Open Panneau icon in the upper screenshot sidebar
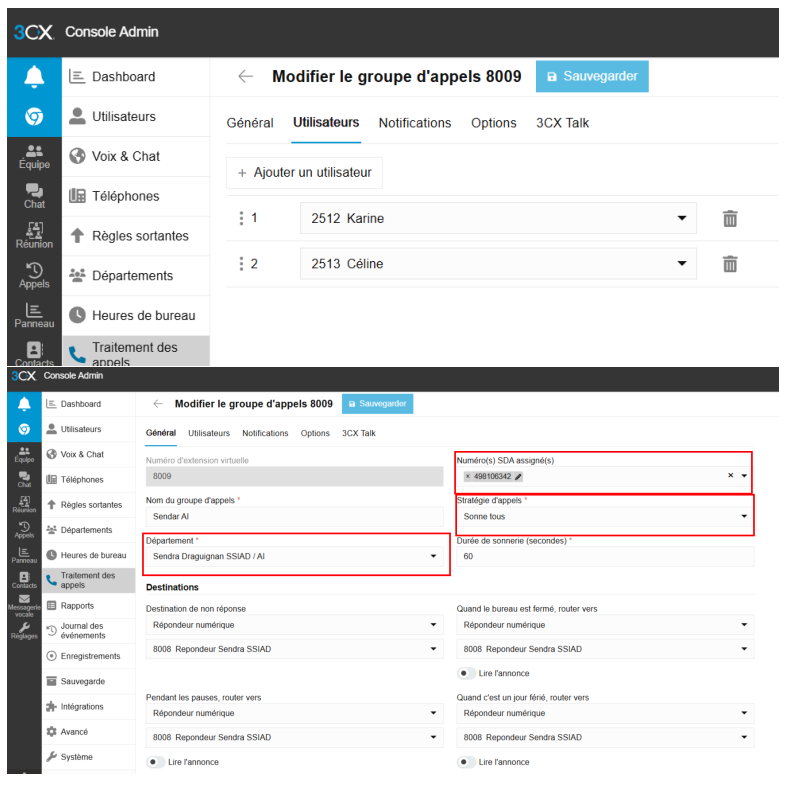 point(34,315)
